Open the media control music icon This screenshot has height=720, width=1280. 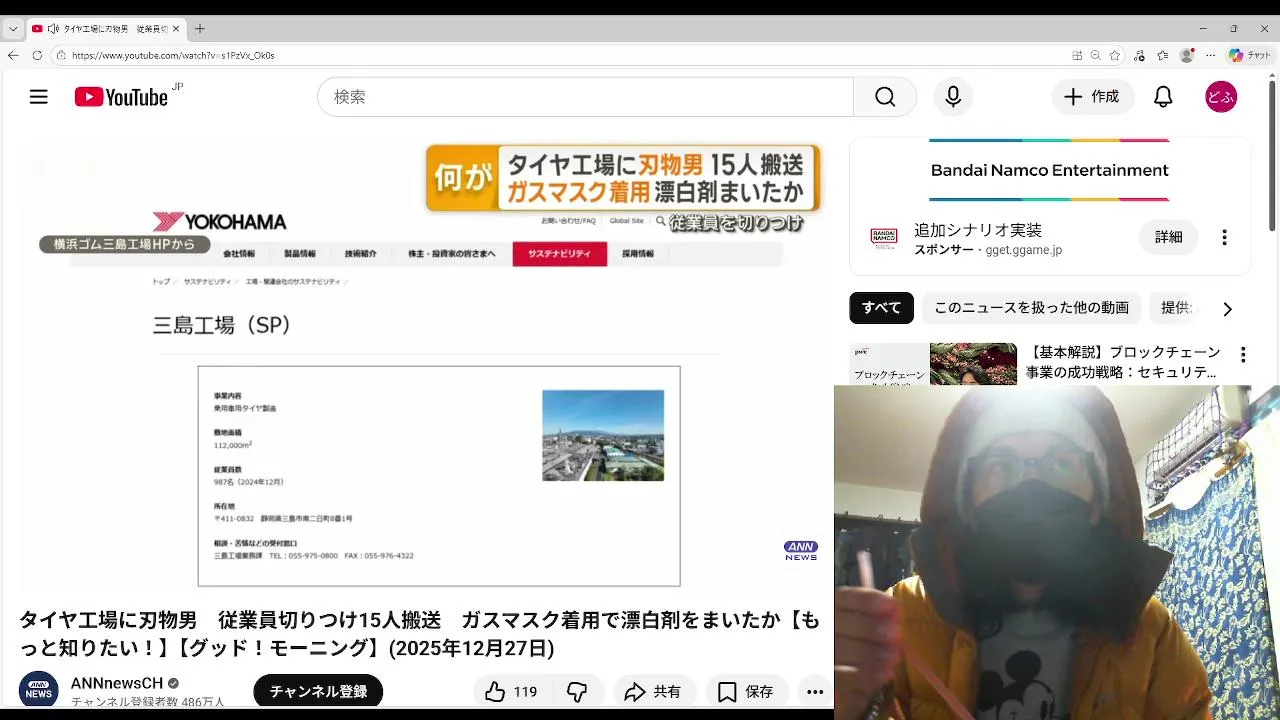(x=1141, y=55)
